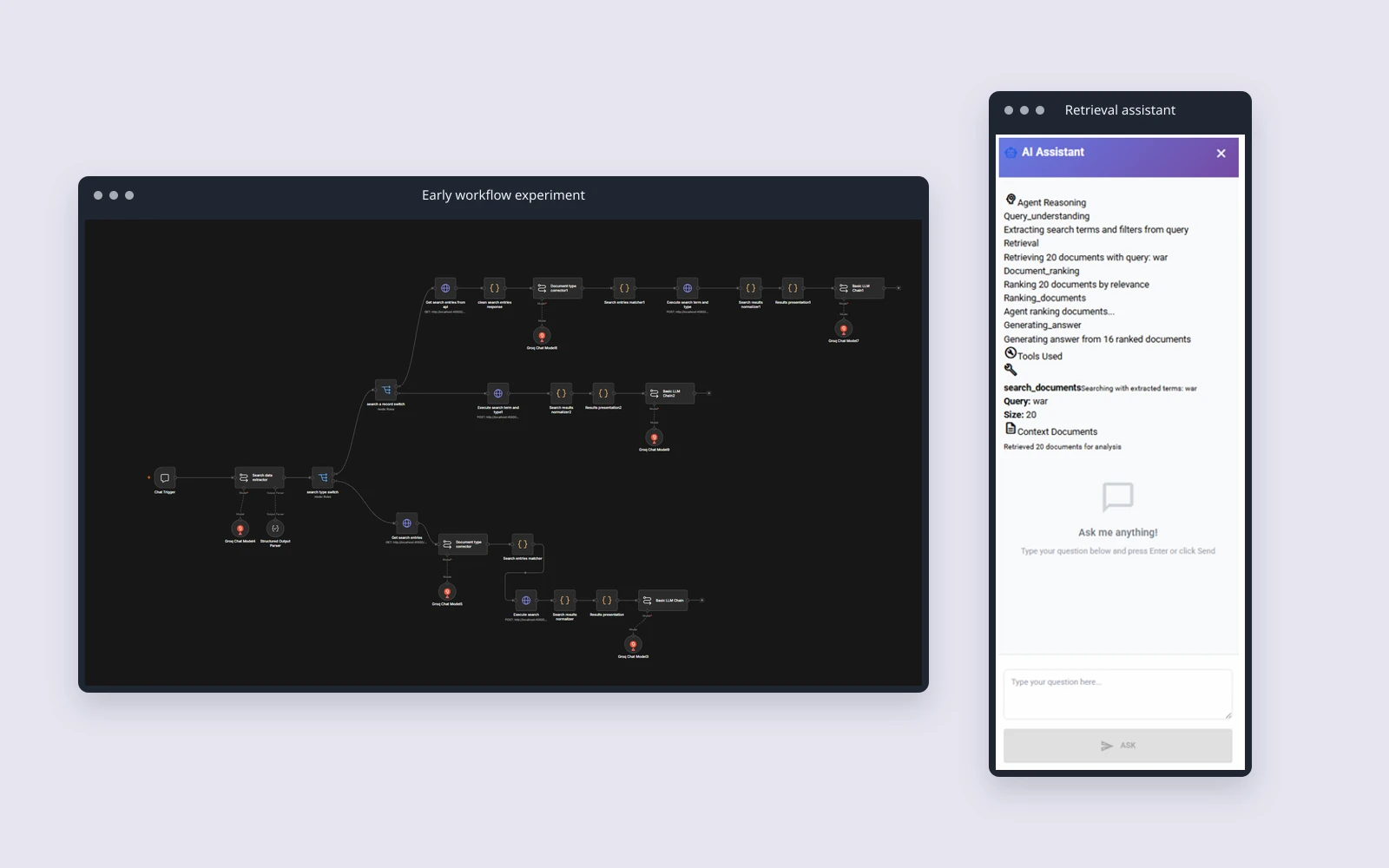The image size is (1389, 868).
Task: Open the Search results normalizer1 node
Action: [751, 288]
